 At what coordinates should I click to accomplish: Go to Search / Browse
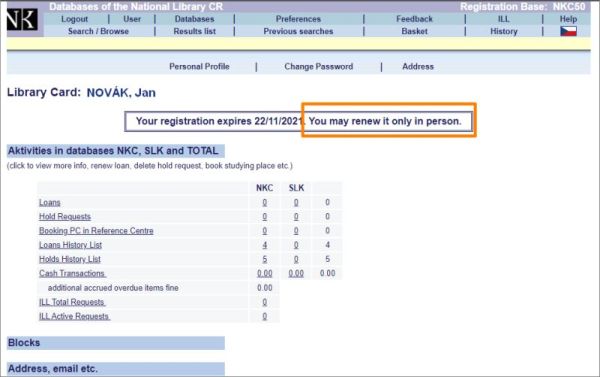(98, 31)
